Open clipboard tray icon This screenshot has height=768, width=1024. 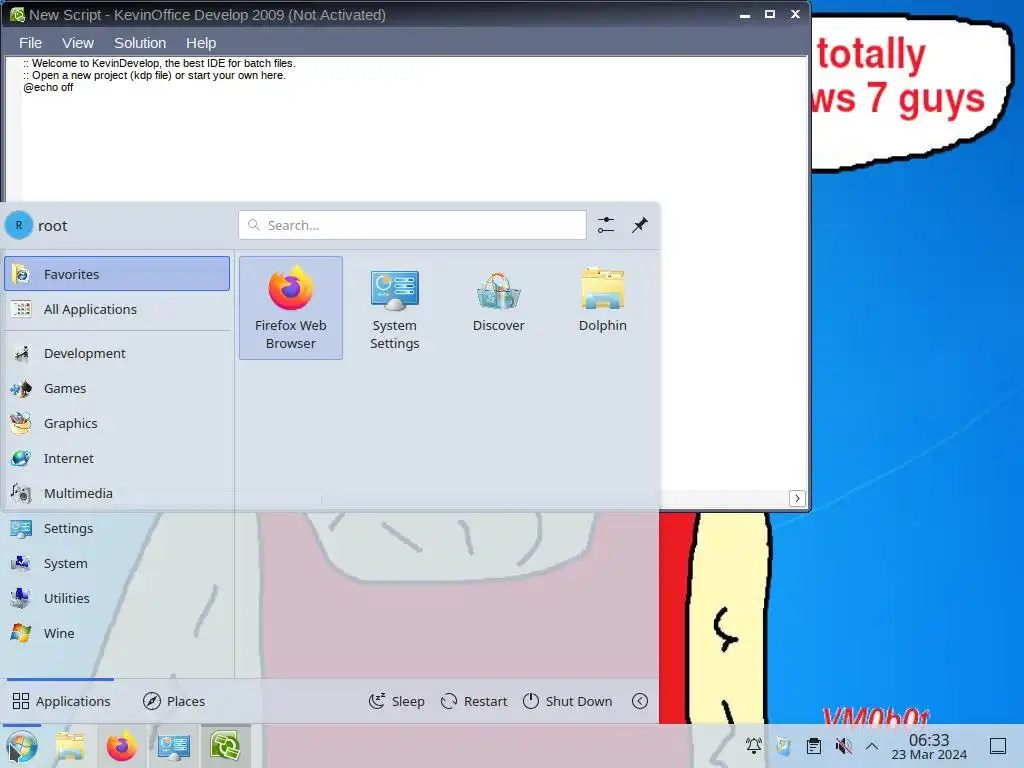[814, 746]
